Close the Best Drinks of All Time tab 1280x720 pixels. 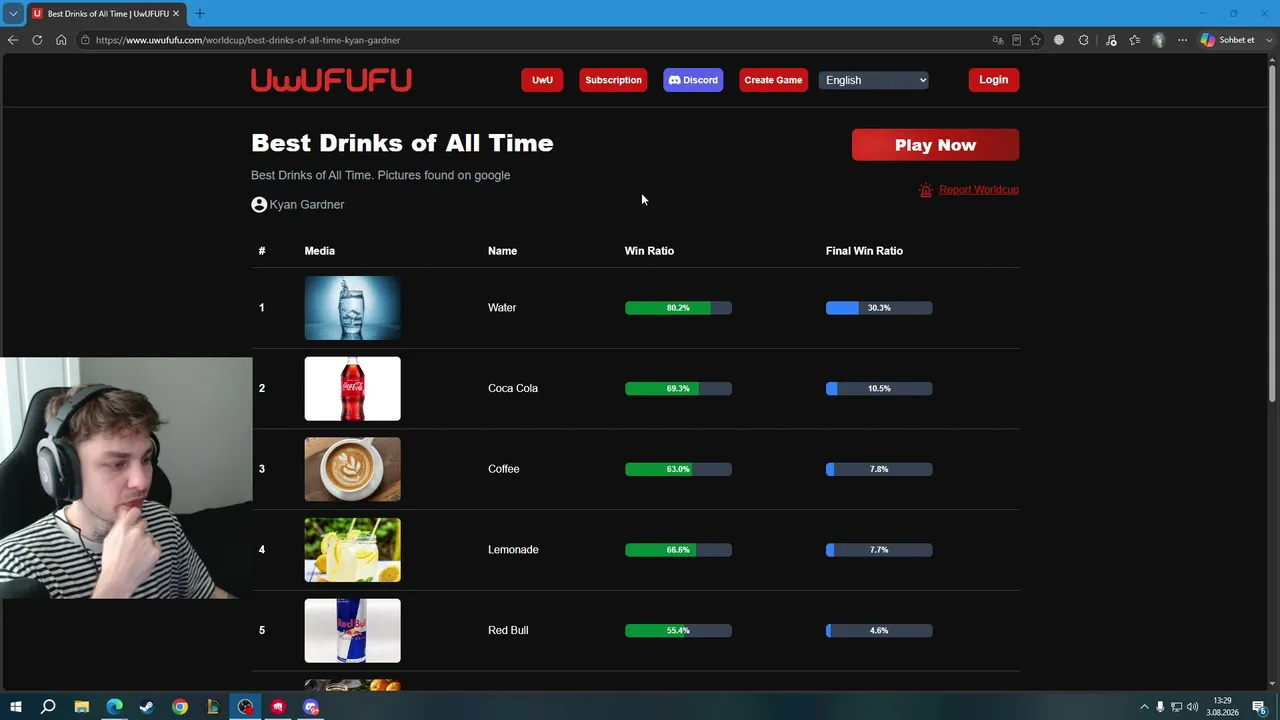(x=176, y=14)
